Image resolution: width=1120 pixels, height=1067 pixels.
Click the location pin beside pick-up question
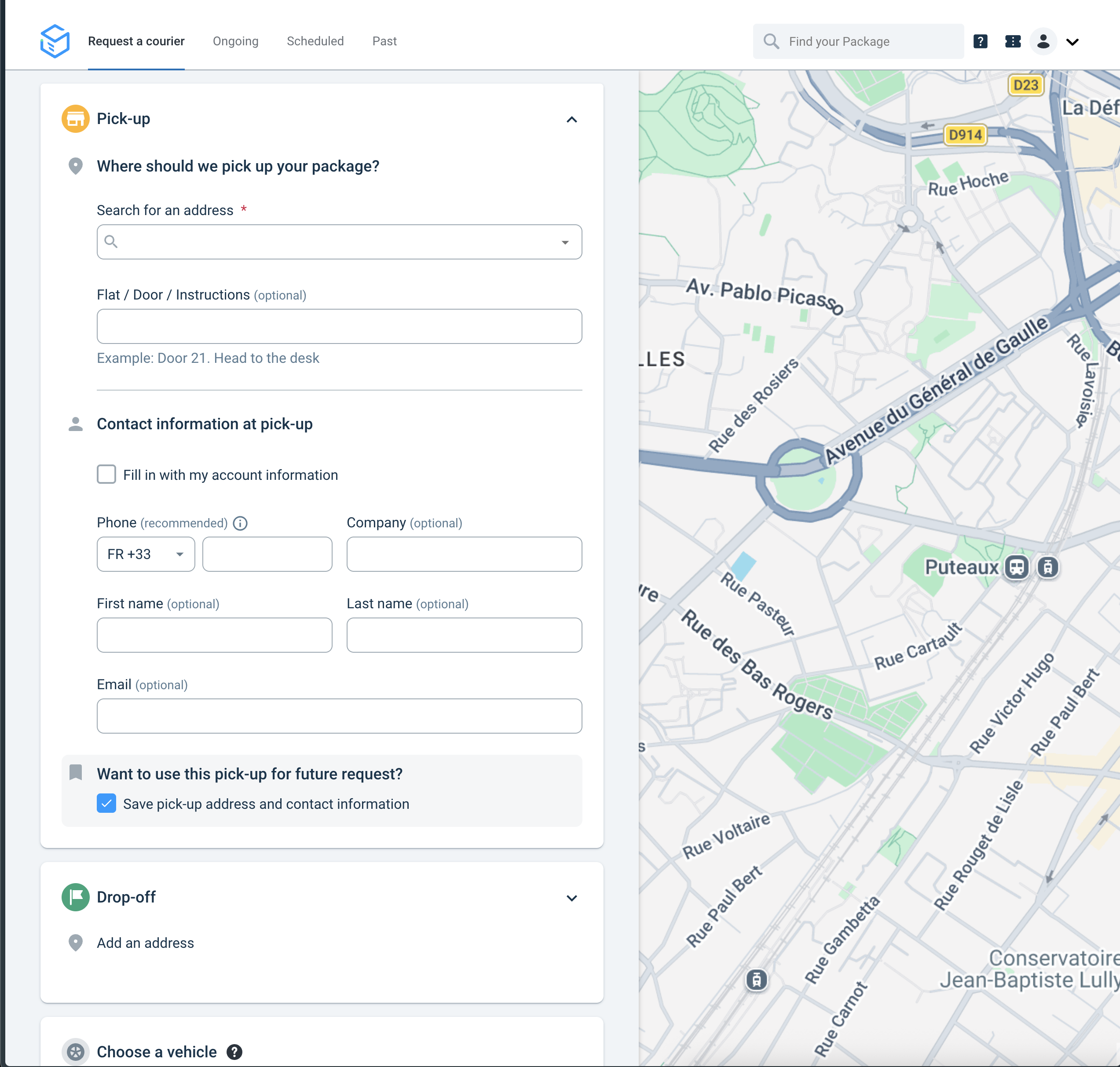click(76, 166)
